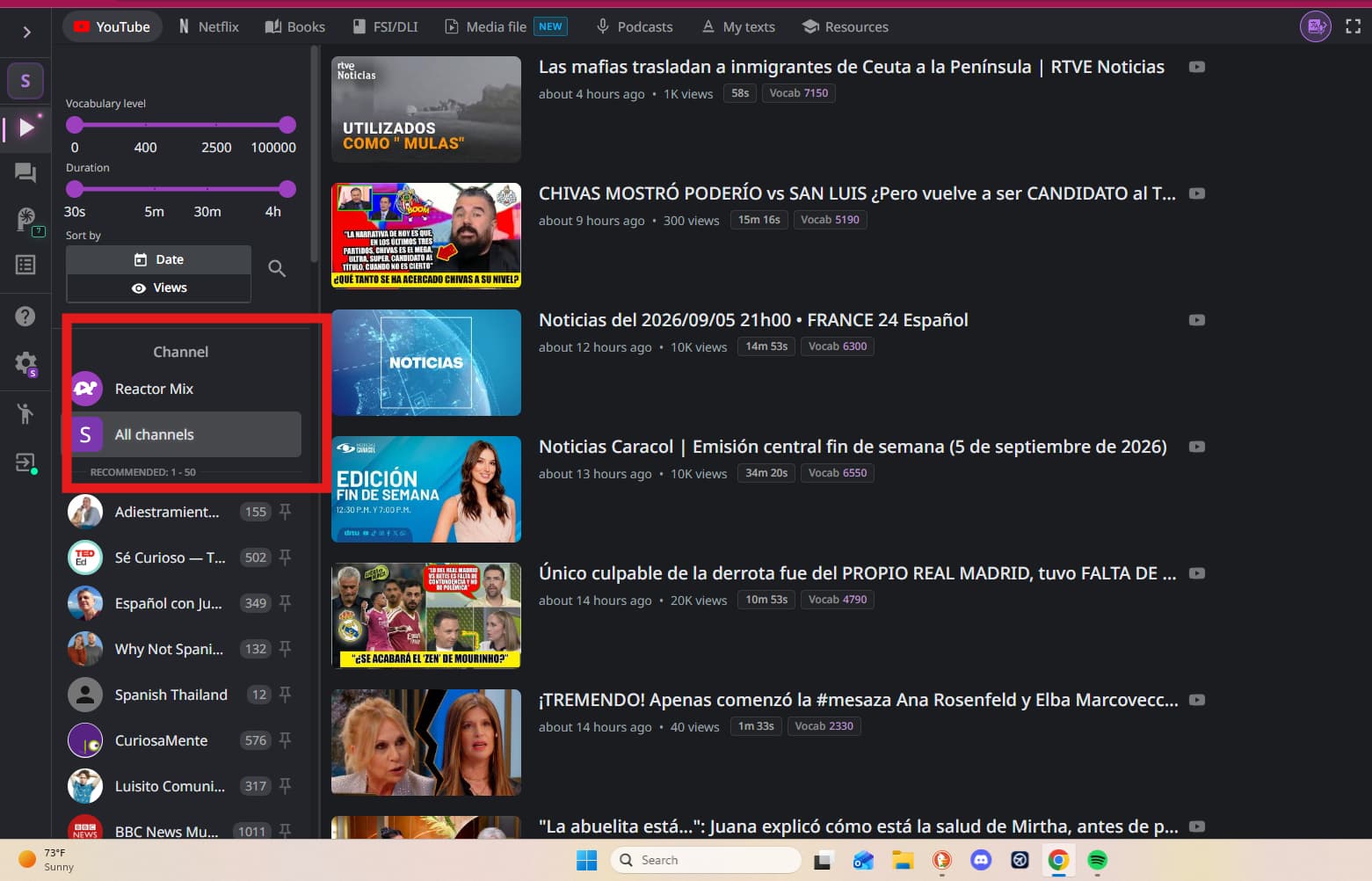Pin the Adiestramient... channel
1372x881 pixels.
[285, 512]
